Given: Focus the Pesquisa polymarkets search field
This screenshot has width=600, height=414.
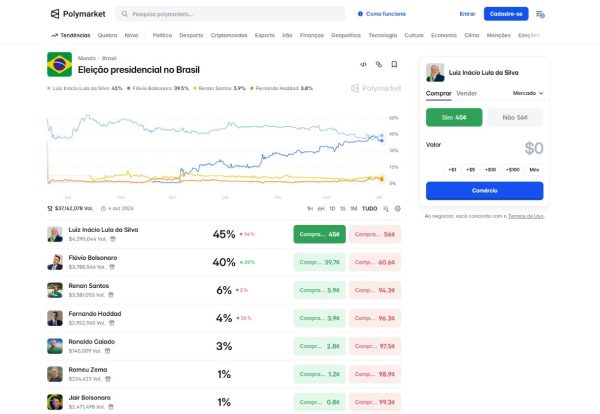Looking at the screenshot, I should pos(230,14).
